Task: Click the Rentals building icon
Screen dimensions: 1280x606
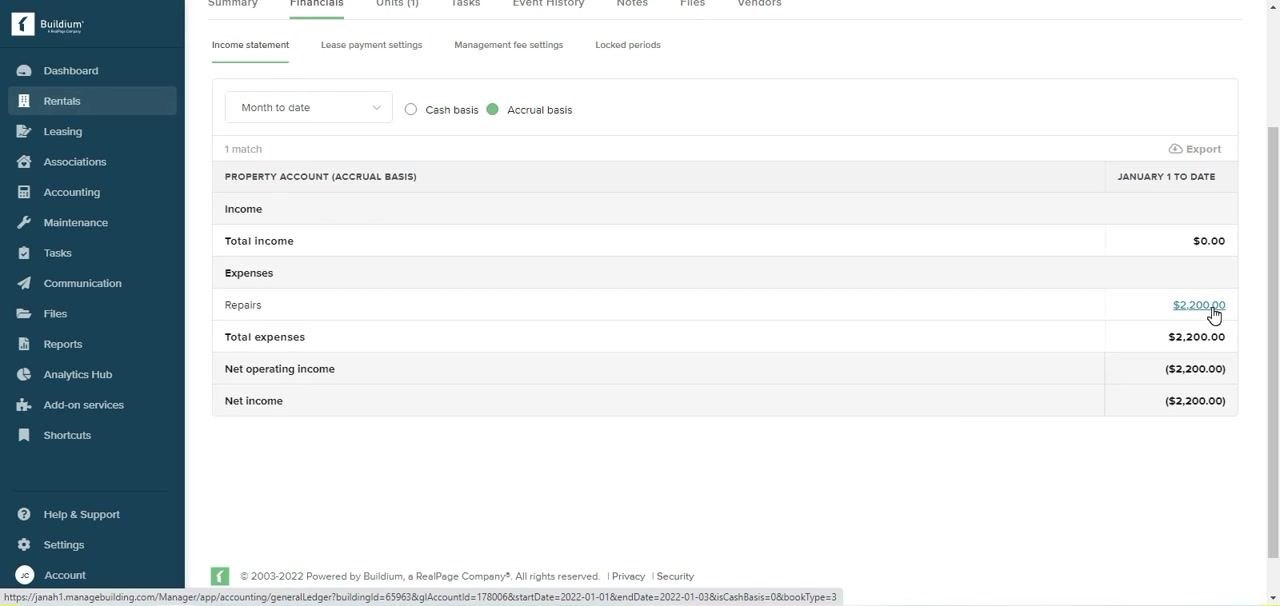Action: 24,101
